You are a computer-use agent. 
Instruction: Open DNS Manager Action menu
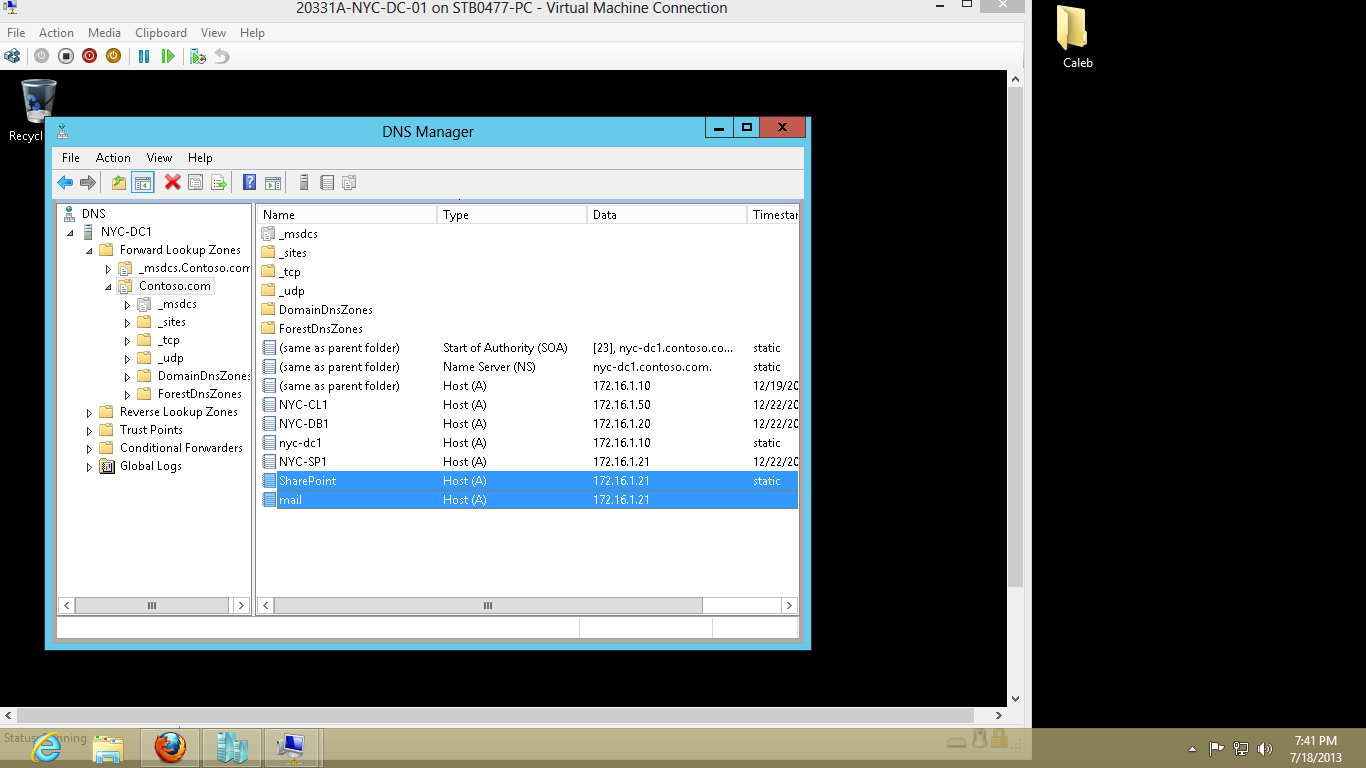[113, 158]
